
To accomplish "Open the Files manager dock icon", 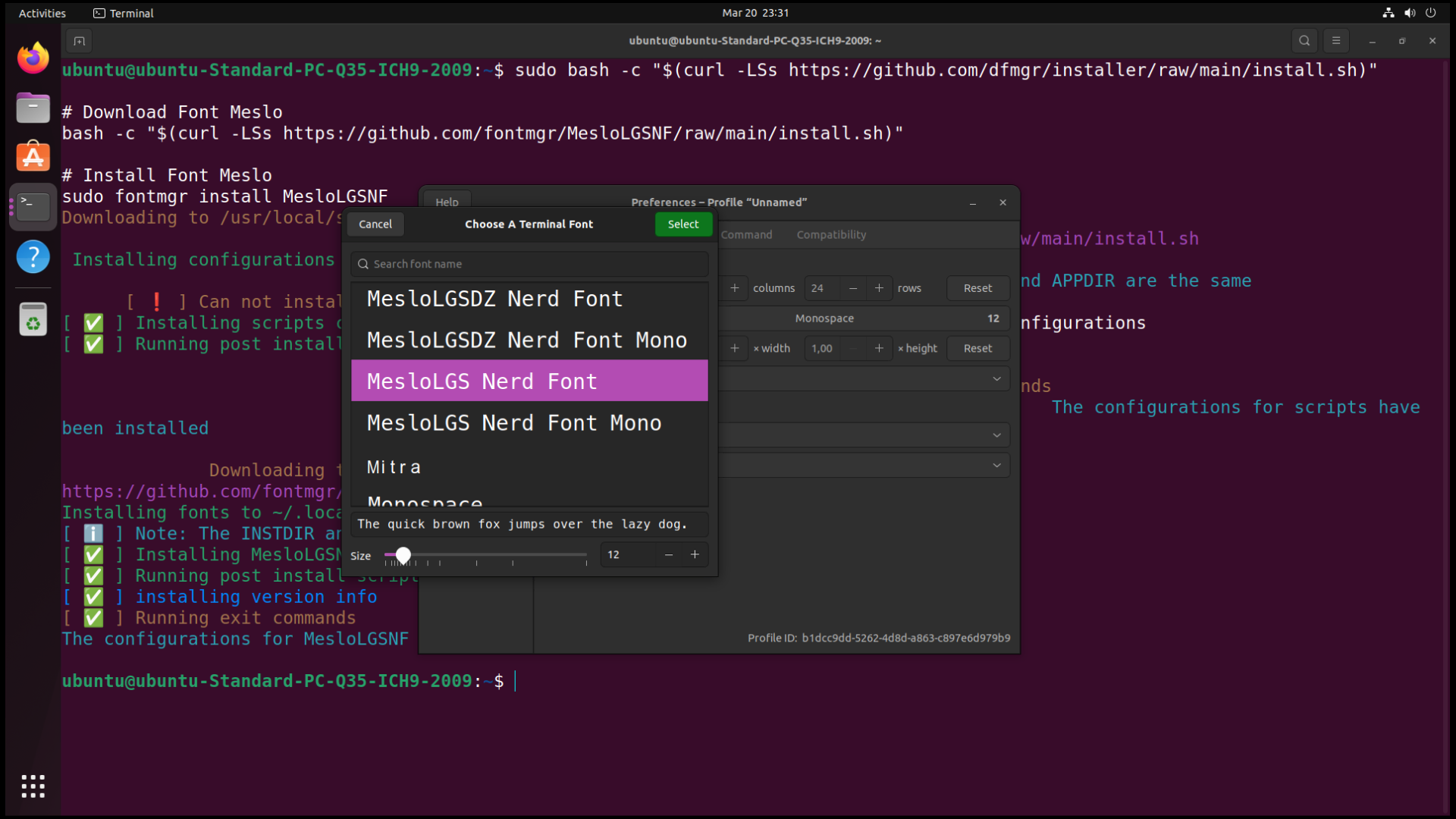I will (33, 108).
